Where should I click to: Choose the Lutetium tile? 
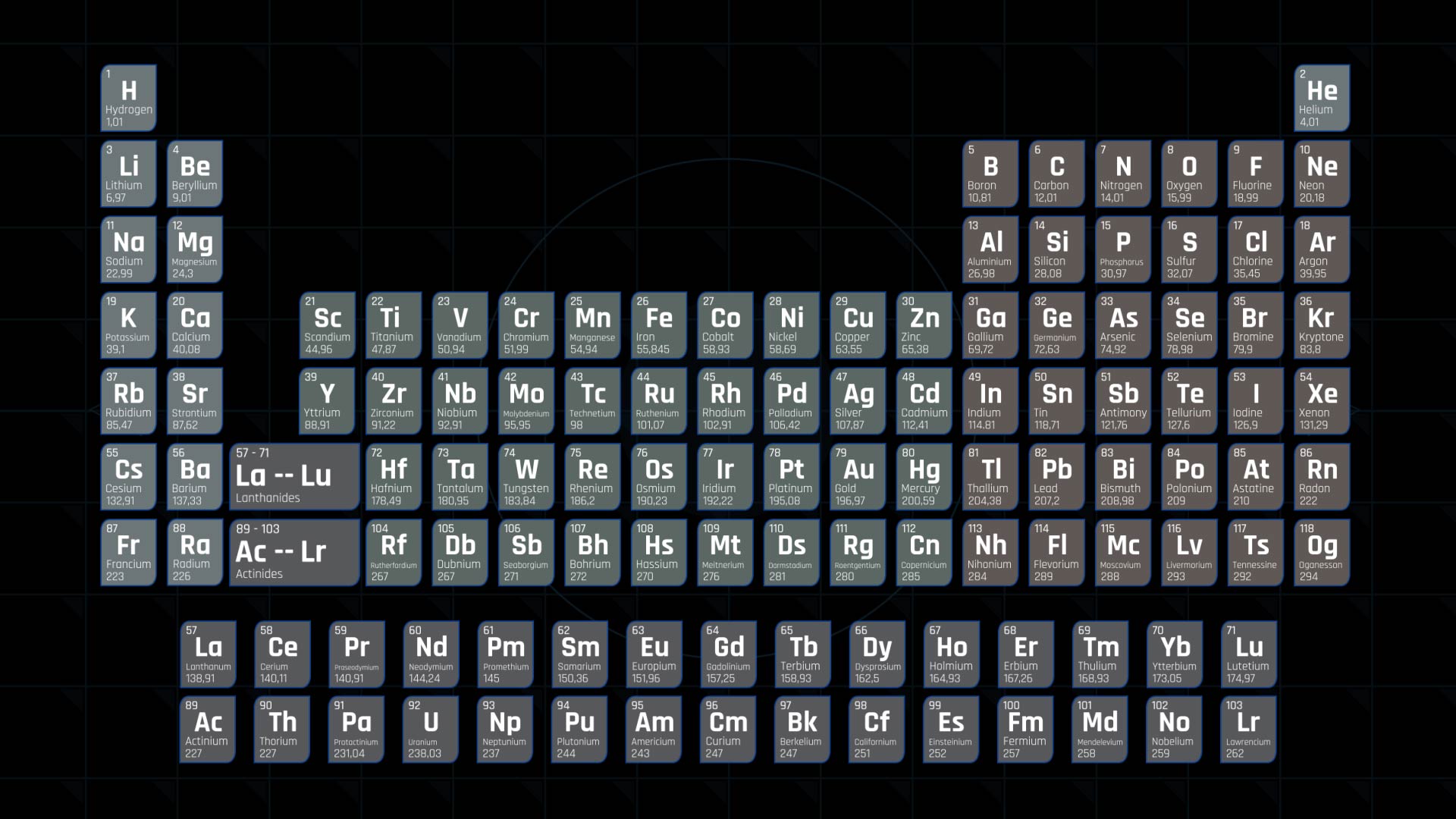(1249, 654)
